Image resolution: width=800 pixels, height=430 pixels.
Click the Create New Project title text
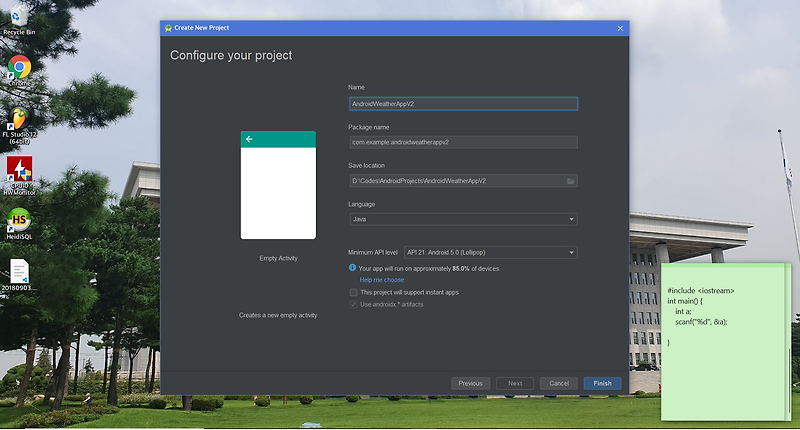click(202, 28)
